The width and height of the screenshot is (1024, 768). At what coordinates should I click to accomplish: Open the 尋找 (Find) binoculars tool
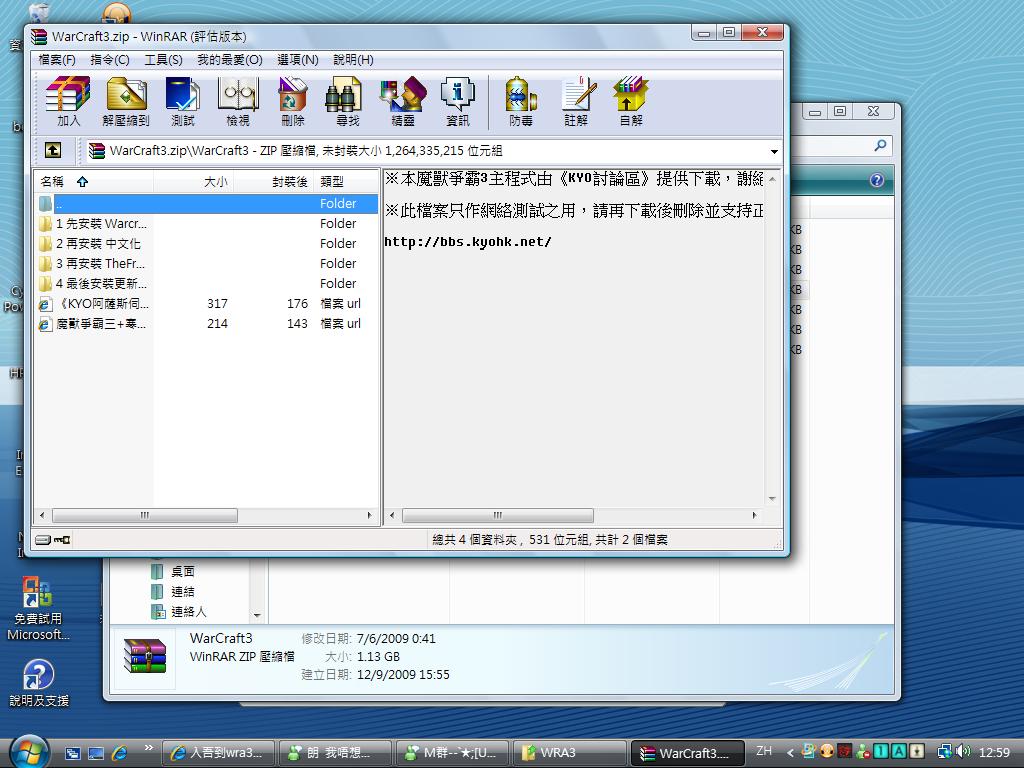coord(347,101)
